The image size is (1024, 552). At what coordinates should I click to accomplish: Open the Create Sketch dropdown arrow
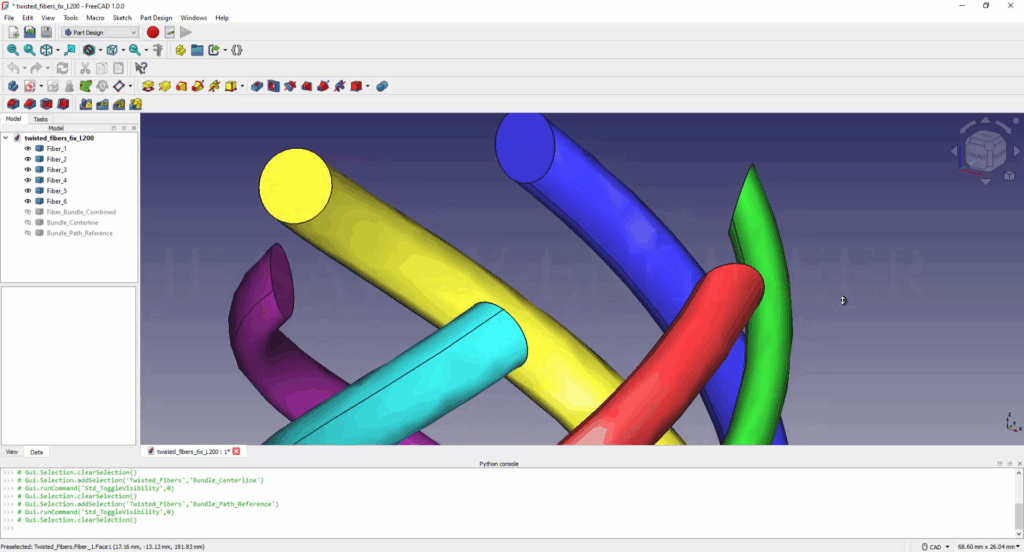tap(40, 86)
